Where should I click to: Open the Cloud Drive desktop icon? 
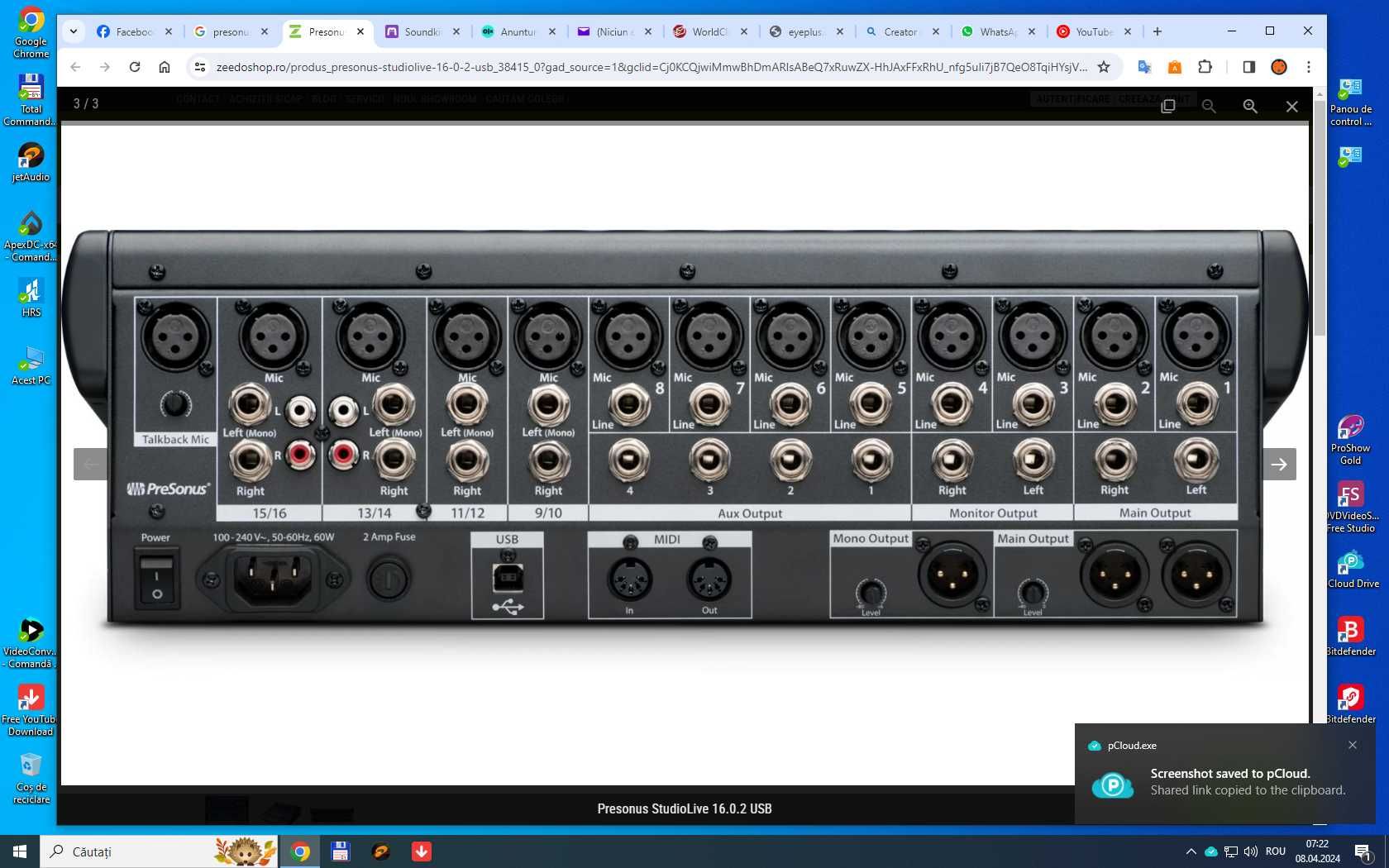[1353, 570]
